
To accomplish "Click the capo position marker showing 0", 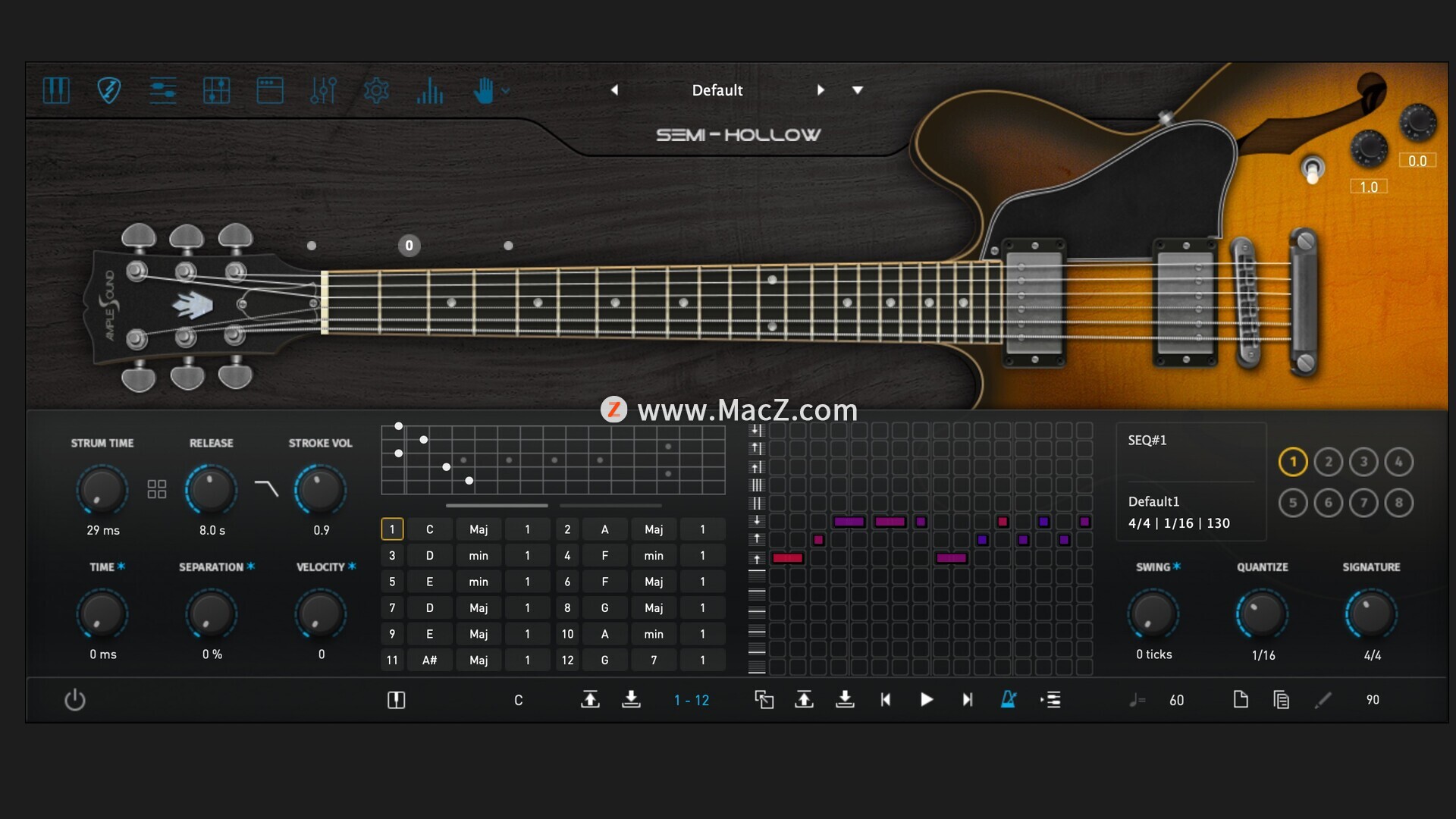I will point(409,245).
